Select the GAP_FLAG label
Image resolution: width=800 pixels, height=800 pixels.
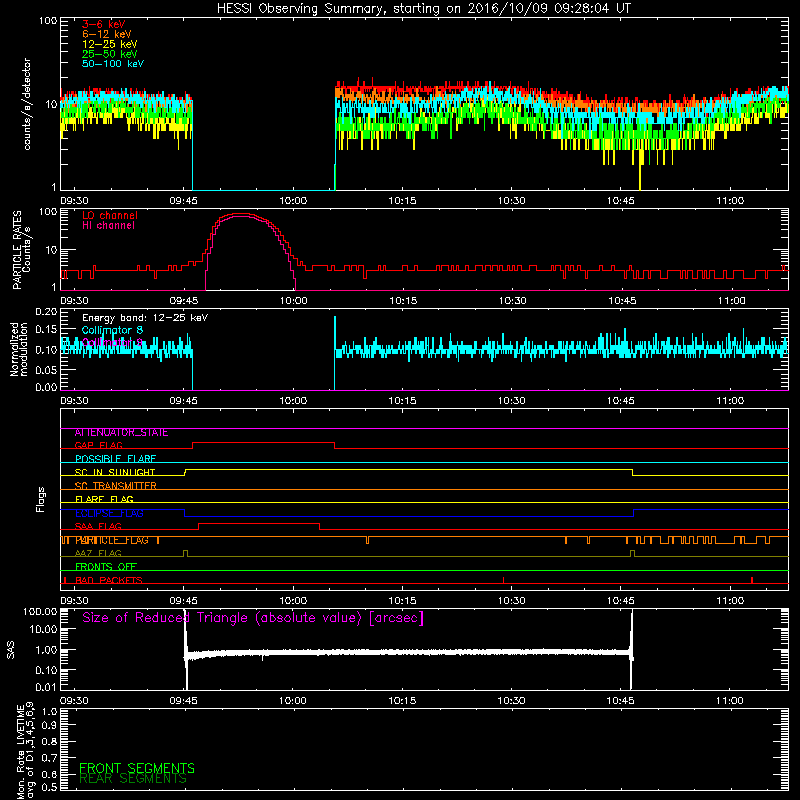click(x=98, y=445)
